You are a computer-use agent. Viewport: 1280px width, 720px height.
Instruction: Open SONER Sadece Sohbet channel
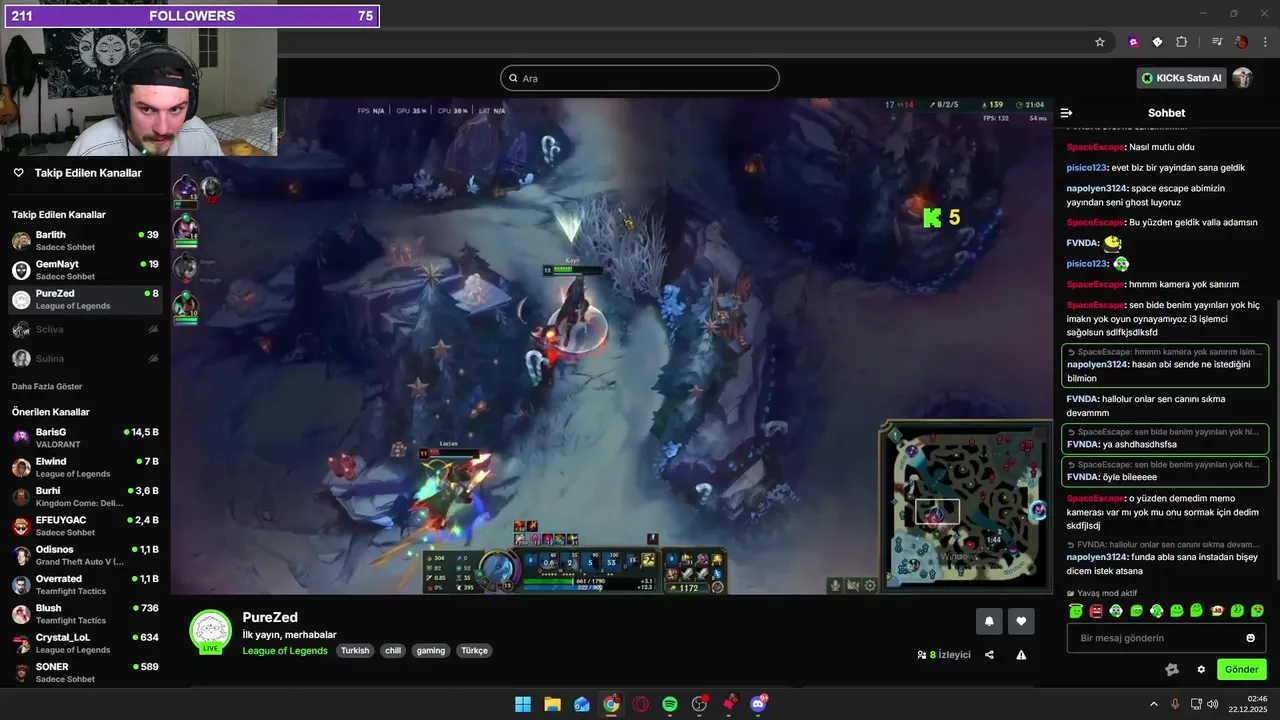85,673
